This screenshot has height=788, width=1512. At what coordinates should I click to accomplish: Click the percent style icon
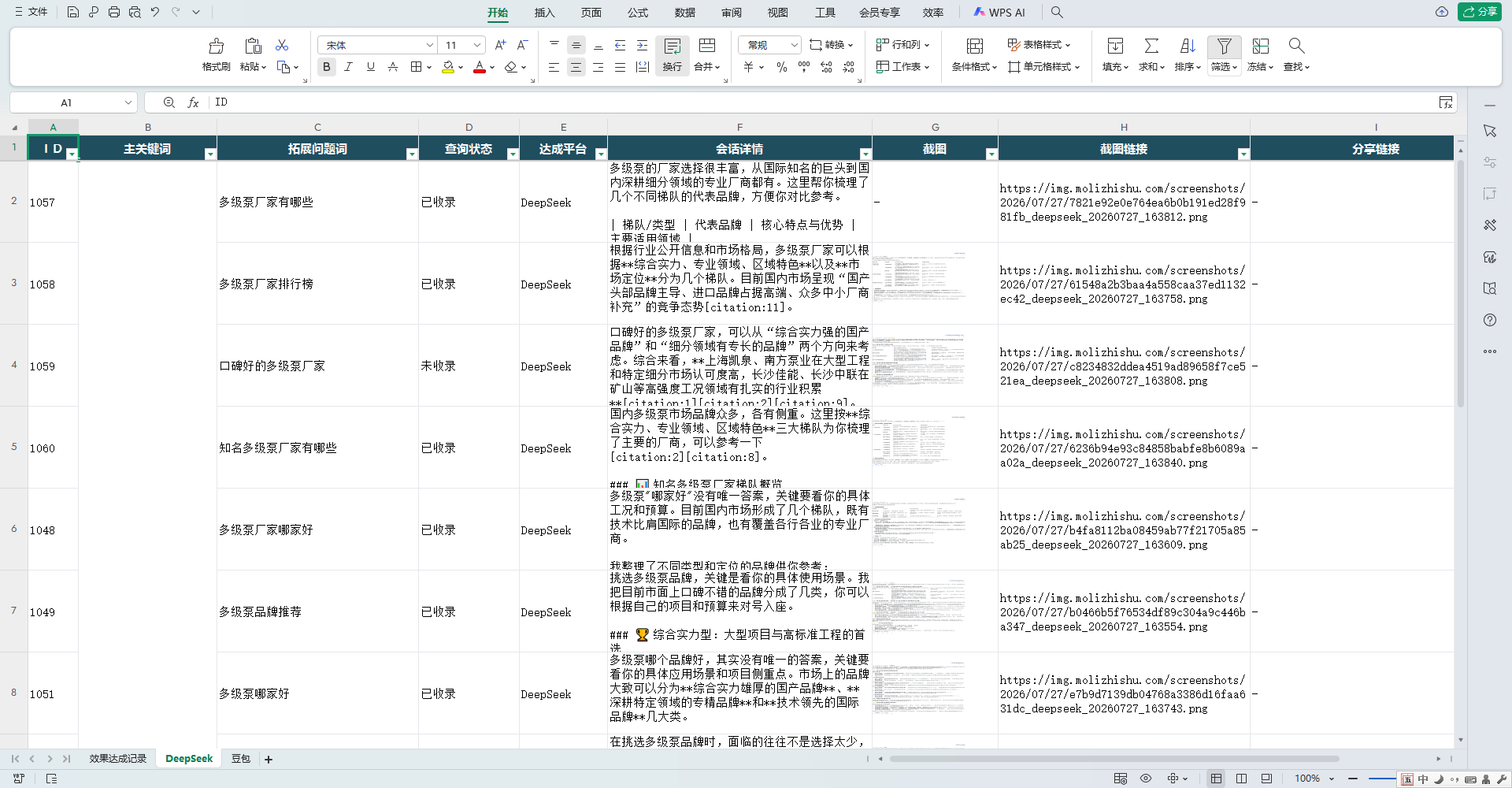point(781,67)
